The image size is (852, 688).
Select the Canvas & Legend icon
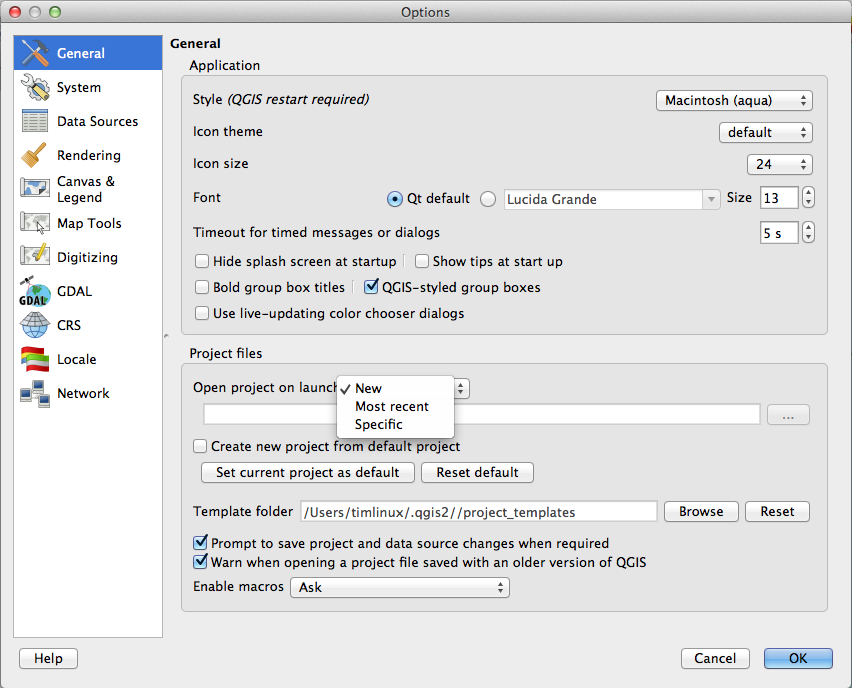[x=35, y=189]
